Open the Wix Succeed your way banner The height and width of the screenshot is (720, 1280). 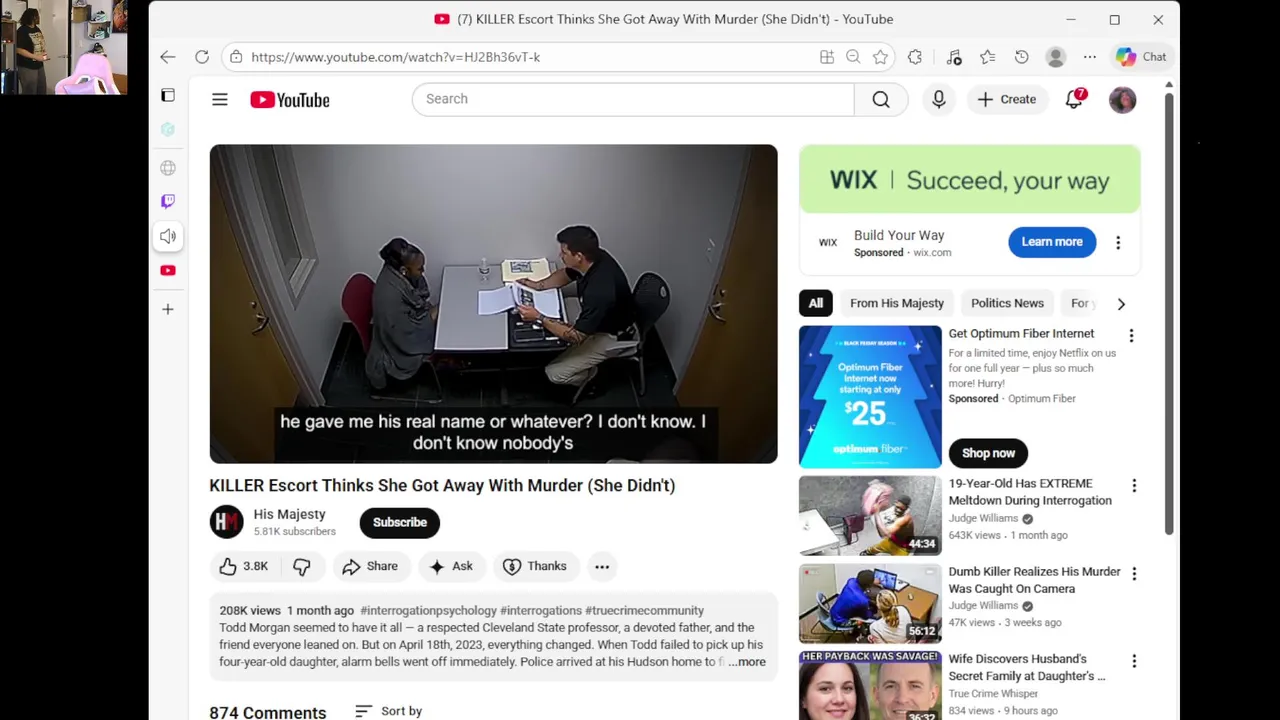[x=969, y=179]
